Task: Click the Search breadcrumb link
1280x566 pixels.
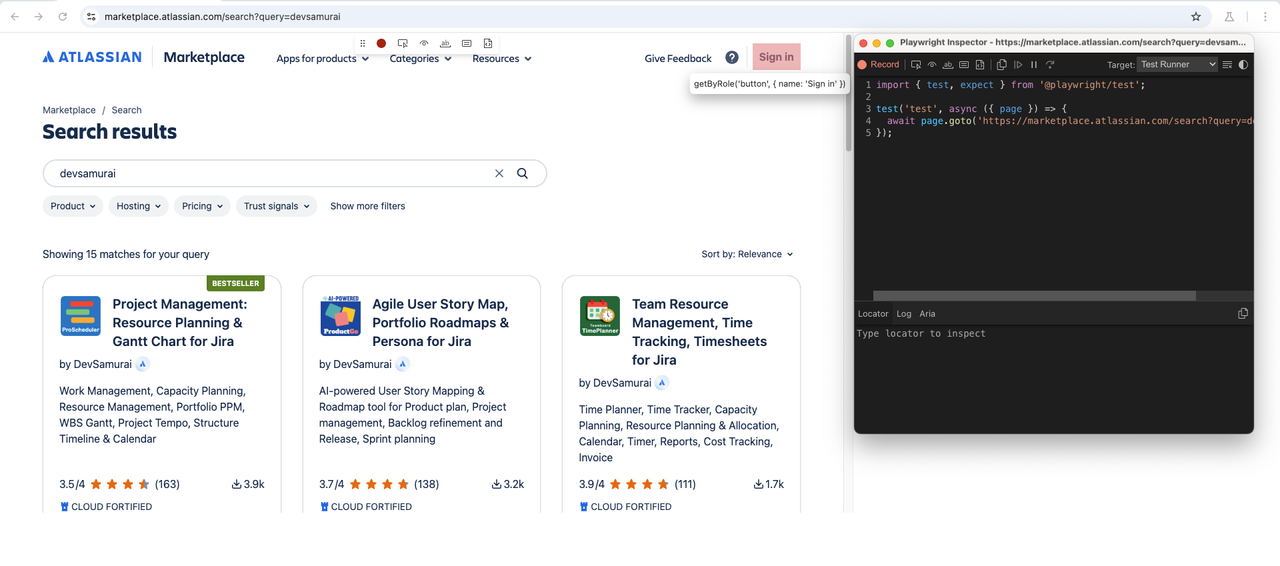Action: [x=127, y=110]
